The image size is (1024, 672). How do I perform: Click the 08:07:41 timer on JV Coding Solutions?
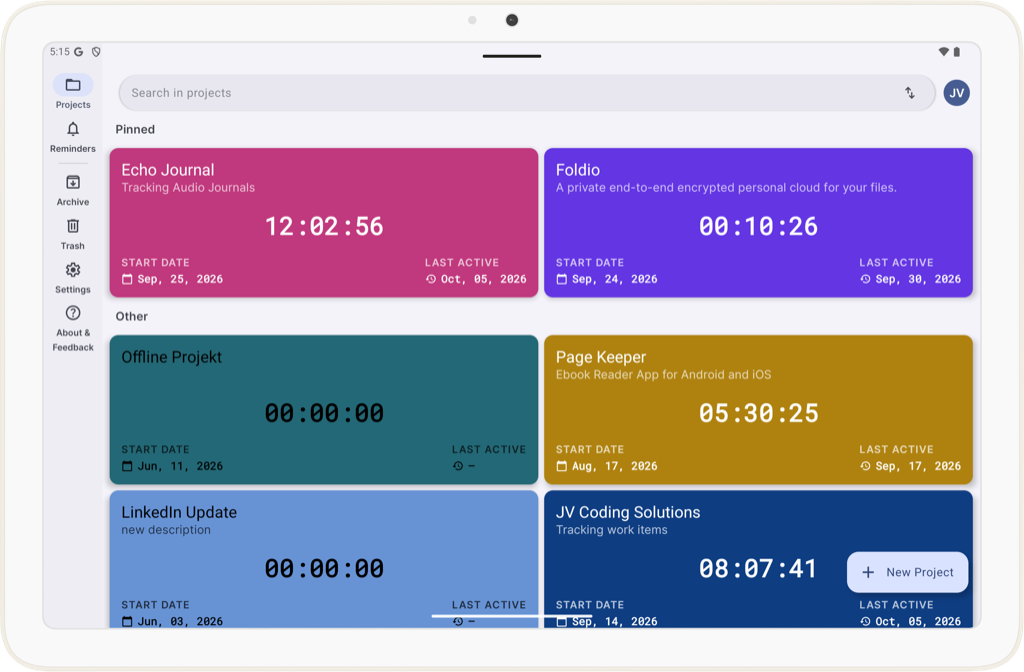click(x=758, y=569)
